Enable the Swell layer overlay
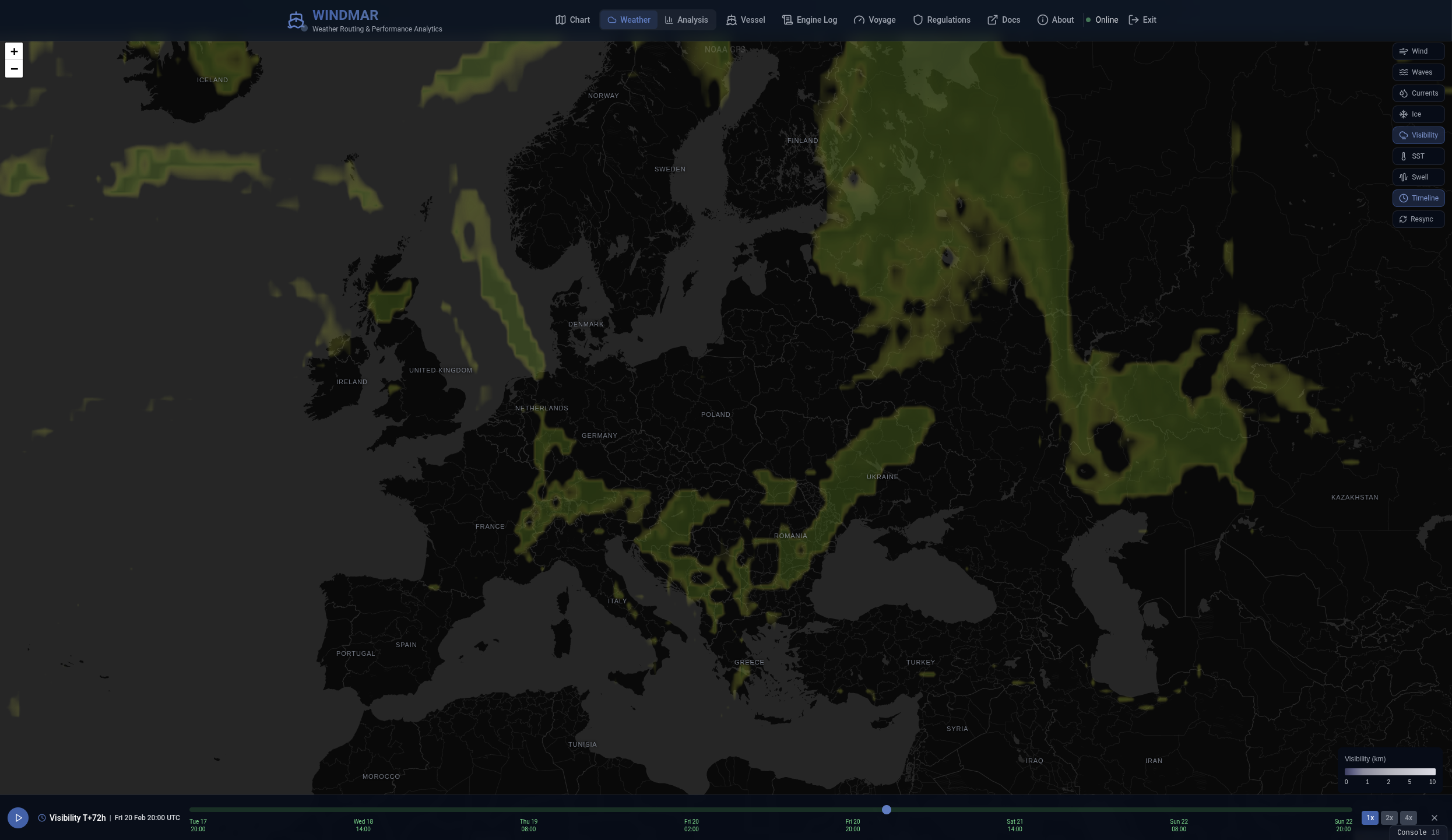The width and height of the screenshot is (1452, 840). [x=1418, y=177]
